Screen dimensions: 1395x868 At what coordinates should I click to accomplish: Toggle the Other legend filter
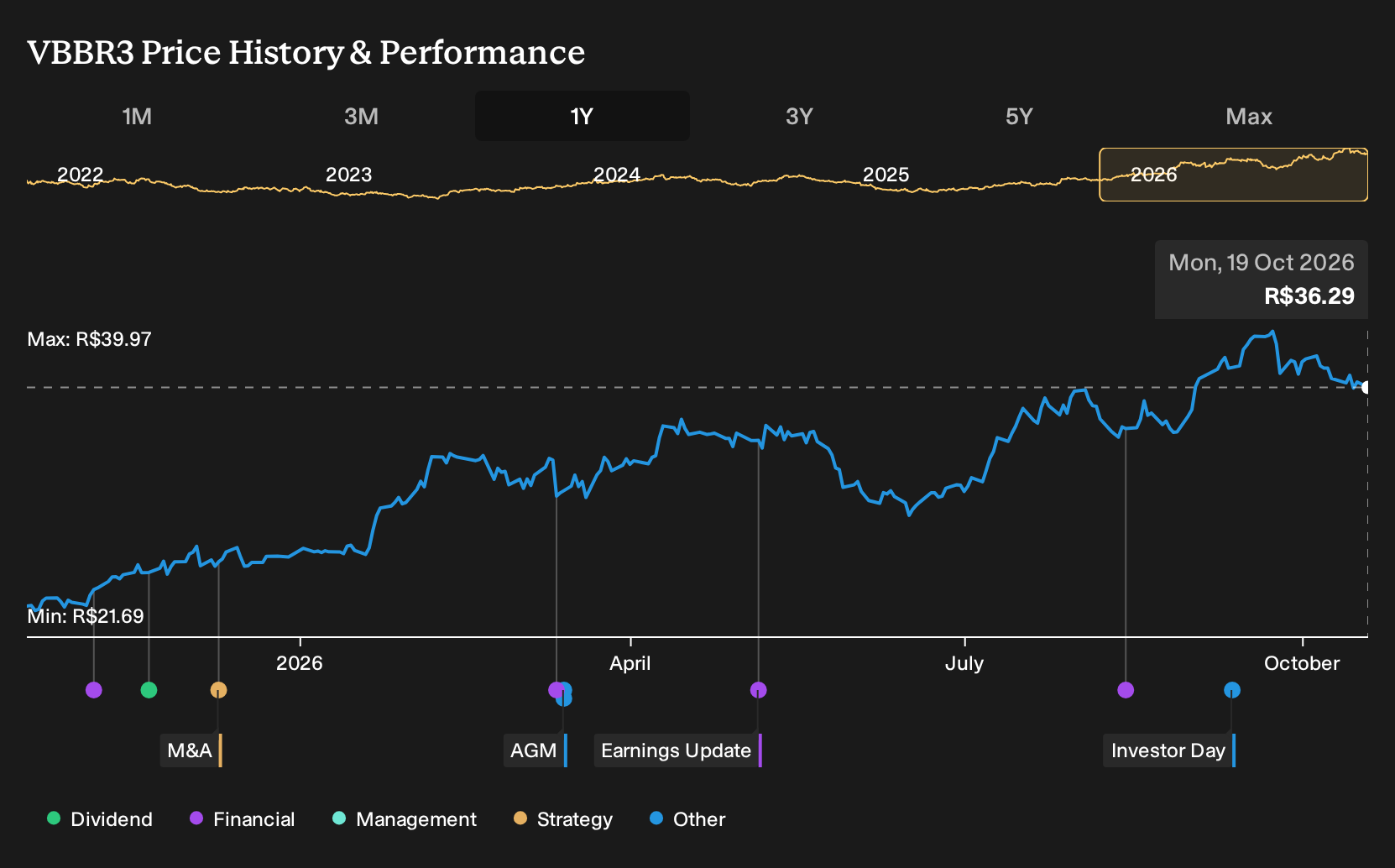coord(687,819)
